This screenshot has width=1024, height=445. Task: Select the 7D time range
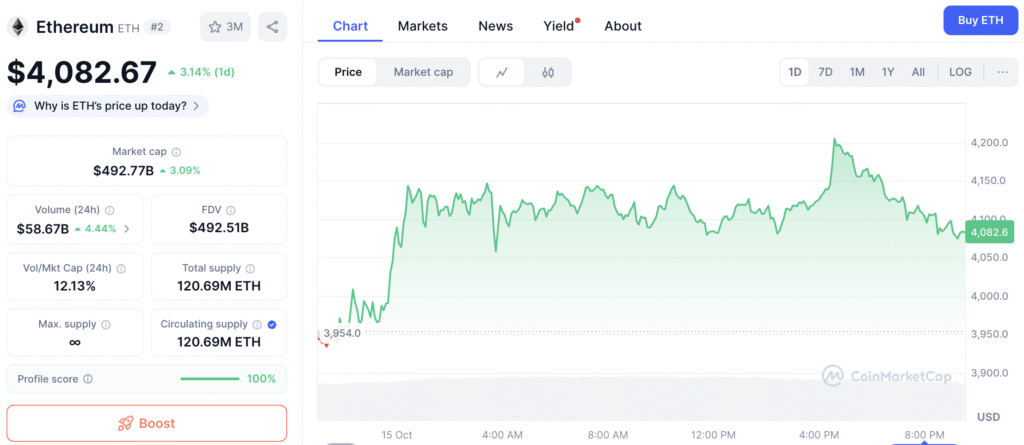point(825,72)
